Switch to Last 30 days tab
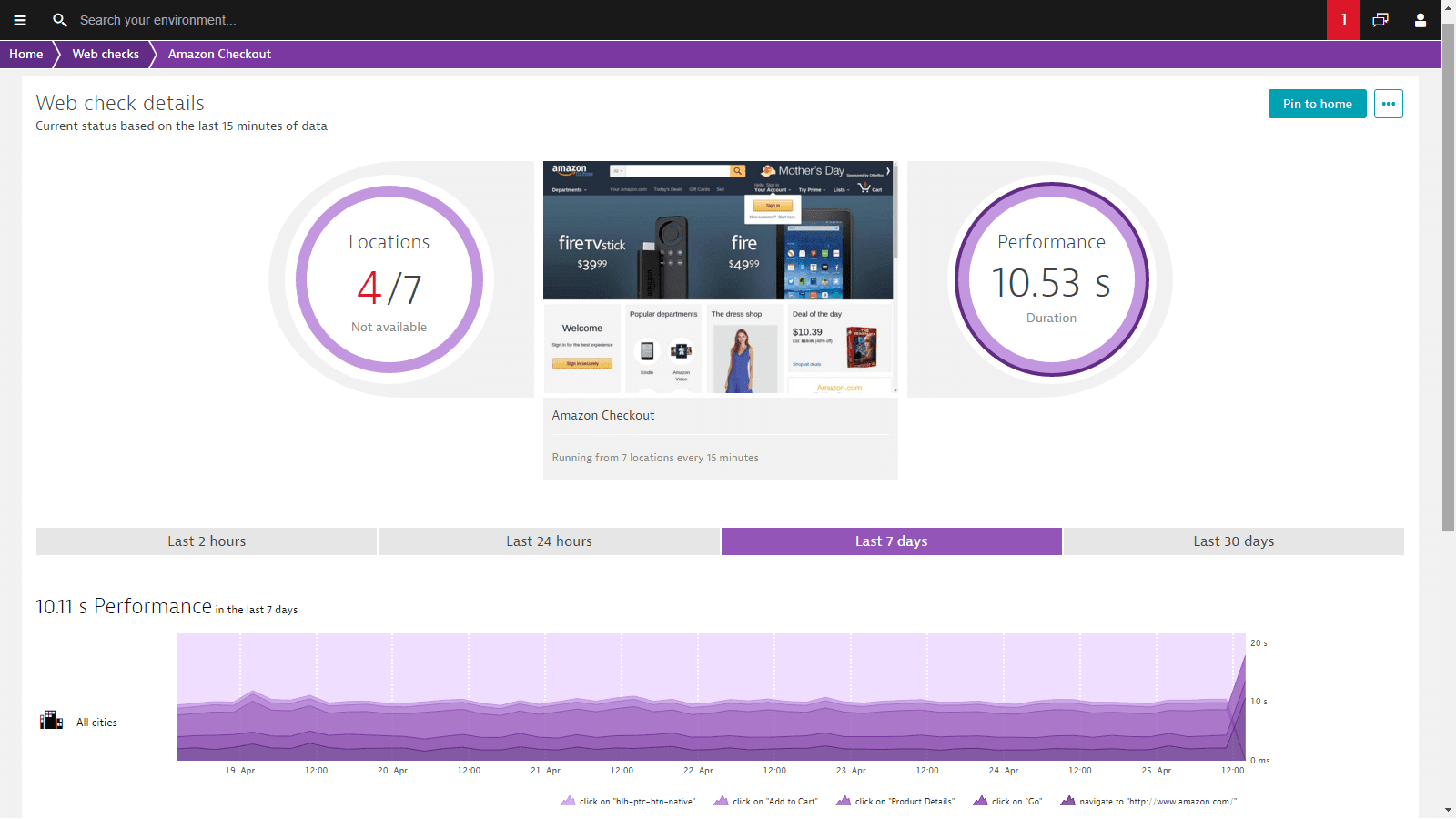Screen dimensions: 1456x819 pyautogui.click(x=1234, y=541)
